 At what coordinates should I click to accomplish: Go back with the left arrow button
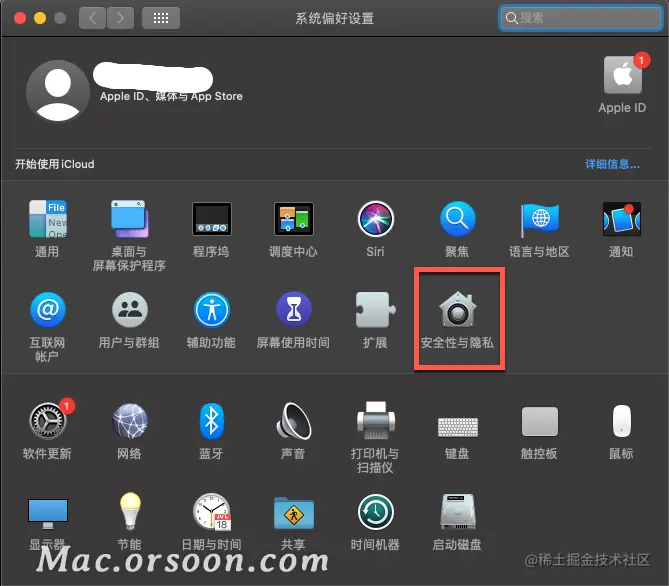[x=92, y=18]
